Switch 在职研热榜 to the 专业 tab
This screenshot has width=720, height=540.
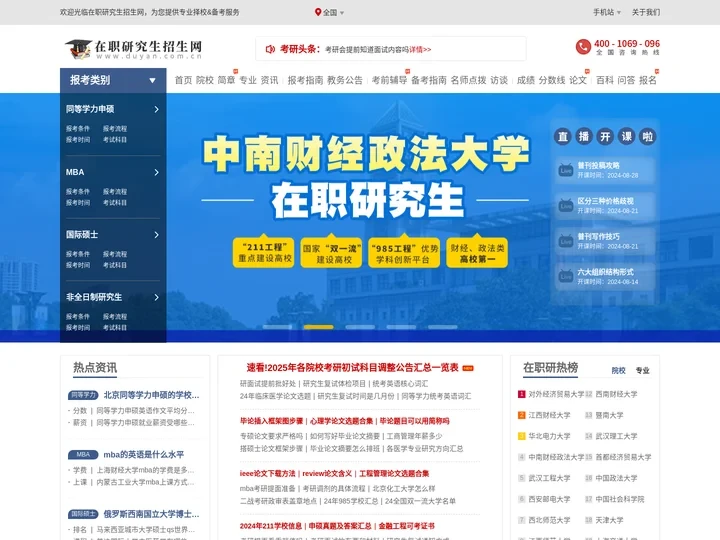point(642,371)
